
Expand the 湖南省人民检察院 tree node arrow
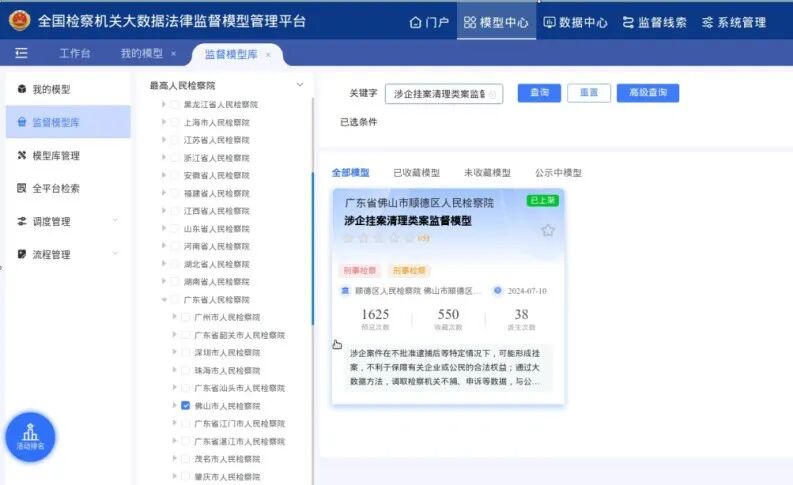tap(164, 281)
